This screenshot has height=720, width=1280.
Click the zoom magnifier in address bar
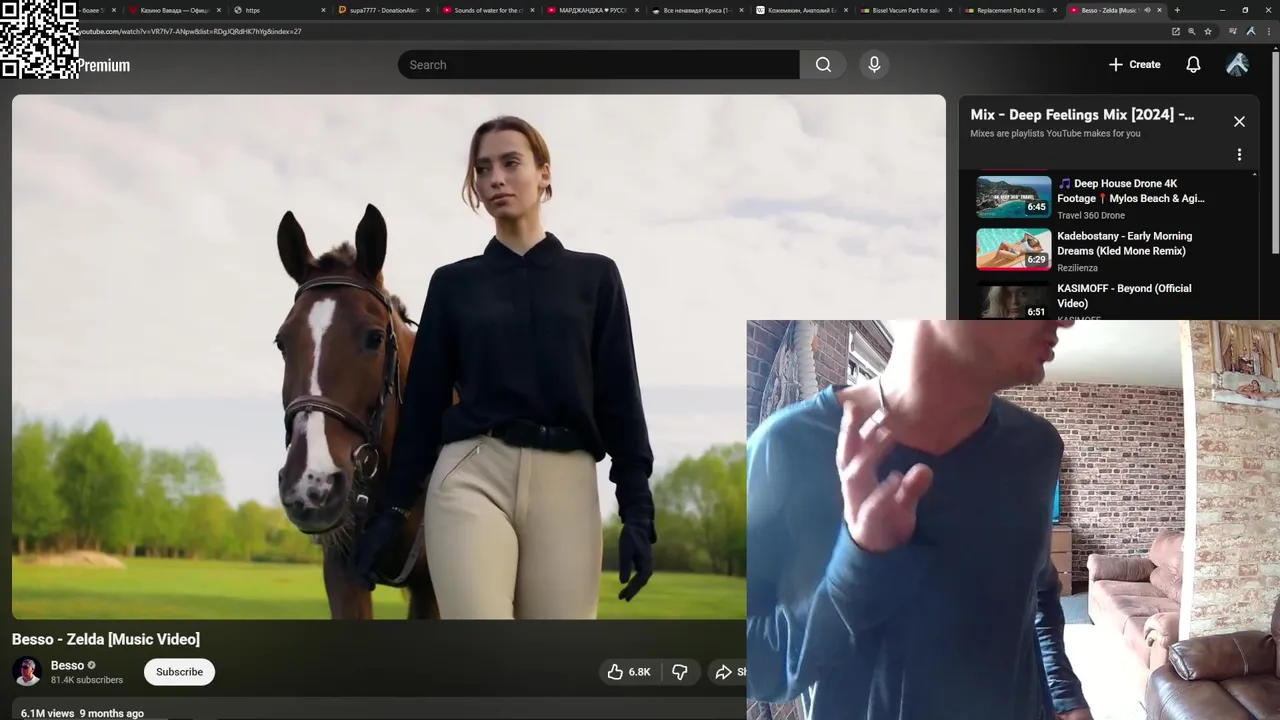[x=1192, y=31]
